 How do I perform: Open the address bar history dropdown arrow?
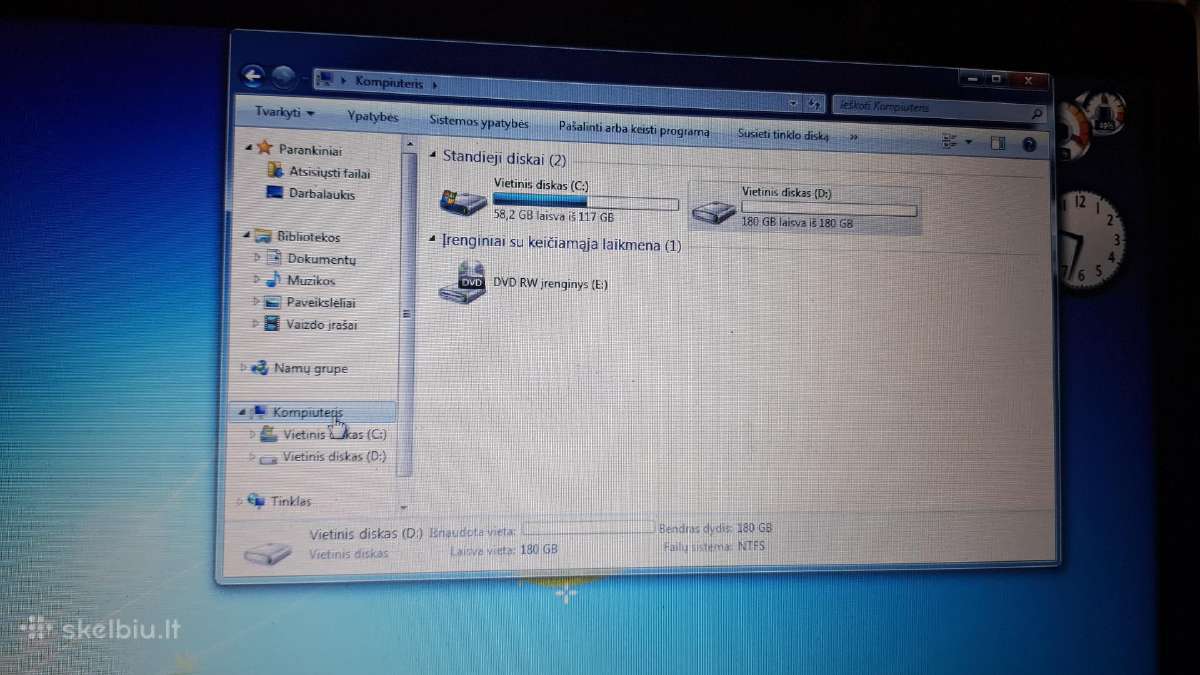[793, 103]
